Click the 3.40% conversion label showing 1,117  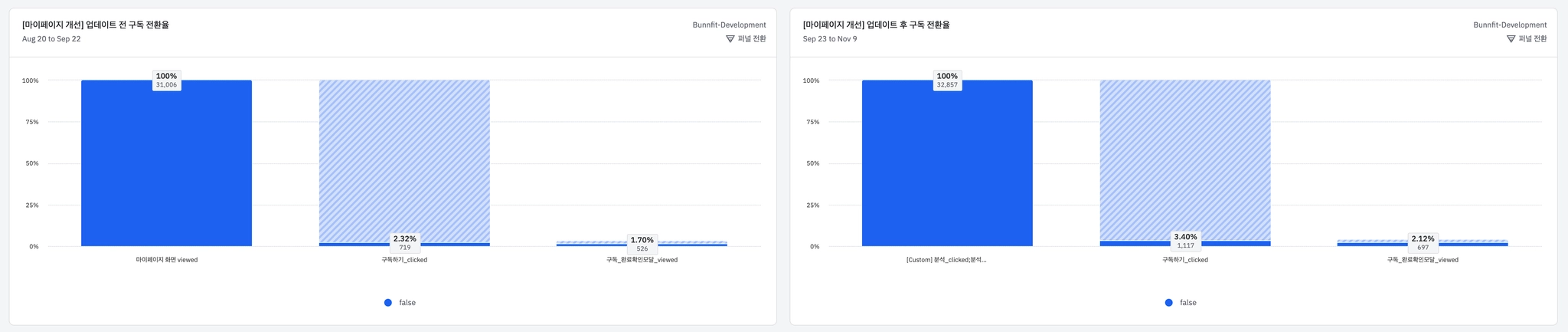[x=1185, y=241]
